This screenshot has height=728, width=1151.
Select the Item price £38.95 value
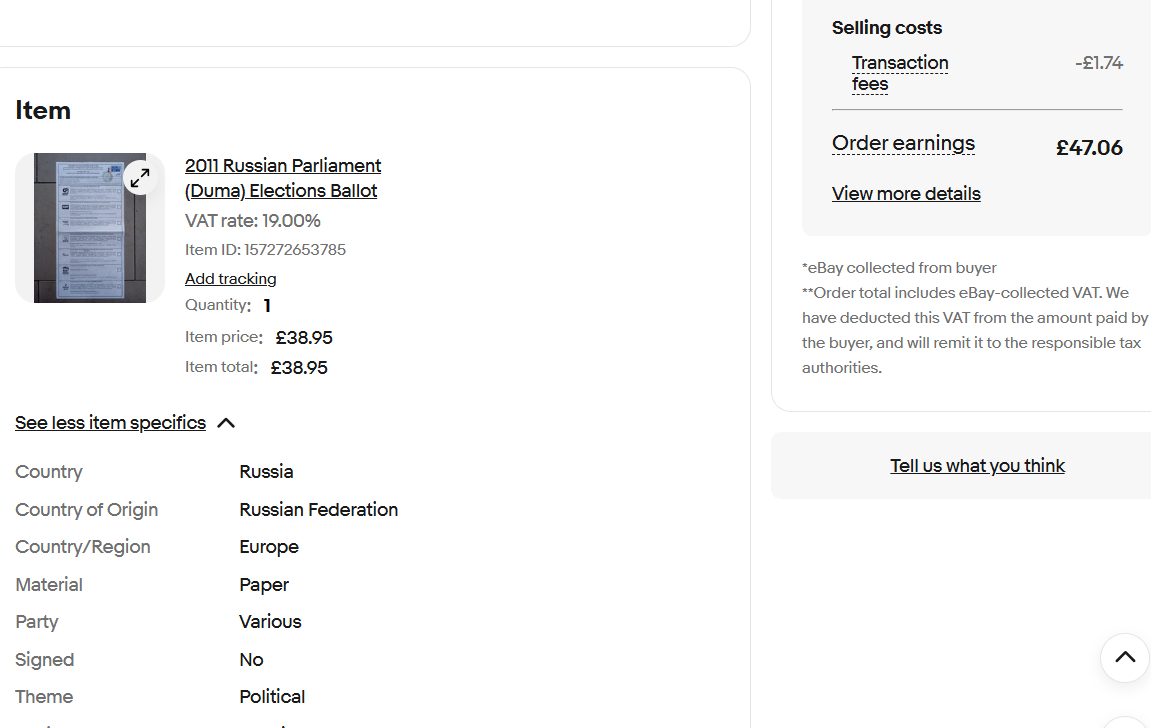[304, 338]
